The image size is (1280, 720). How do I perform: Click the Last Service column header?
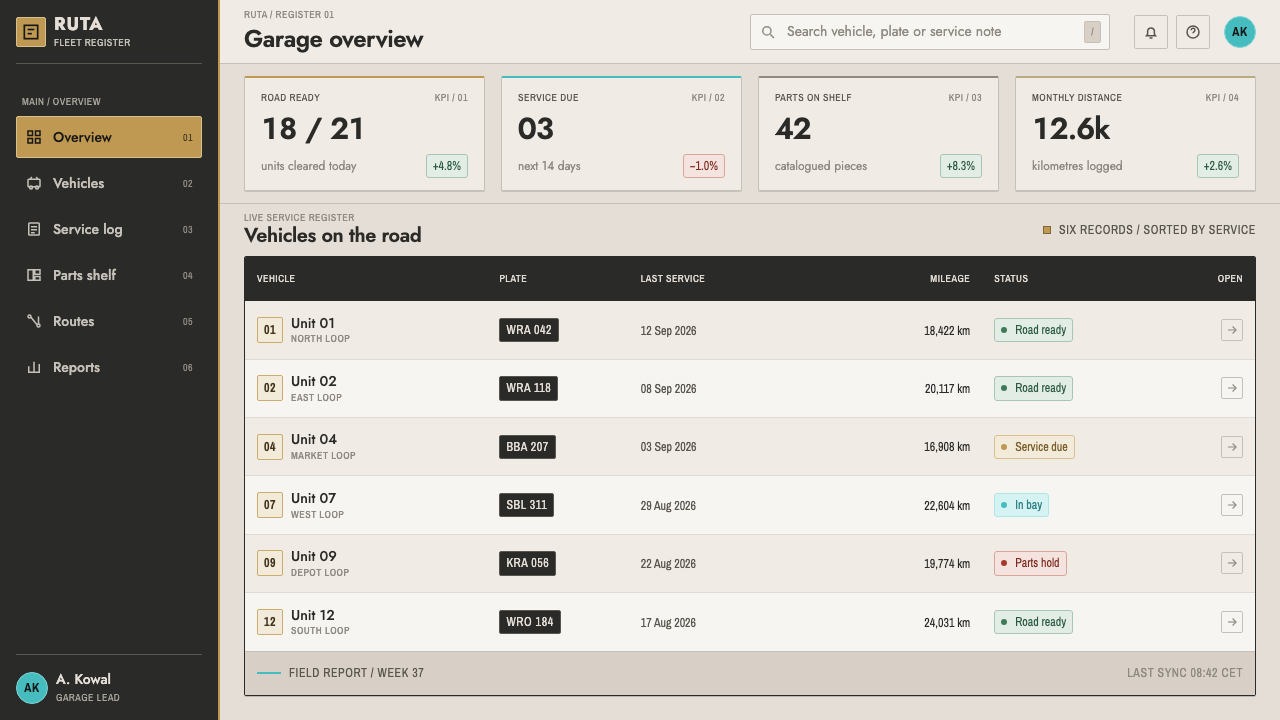(x=672, y=279)
